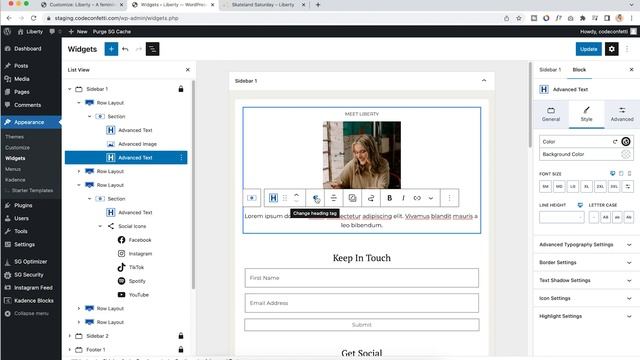The height and width of the screenshot is (360, 640).
Task: Collapse Sidebar 1 tree in List View
Action: tap(70, 89)
